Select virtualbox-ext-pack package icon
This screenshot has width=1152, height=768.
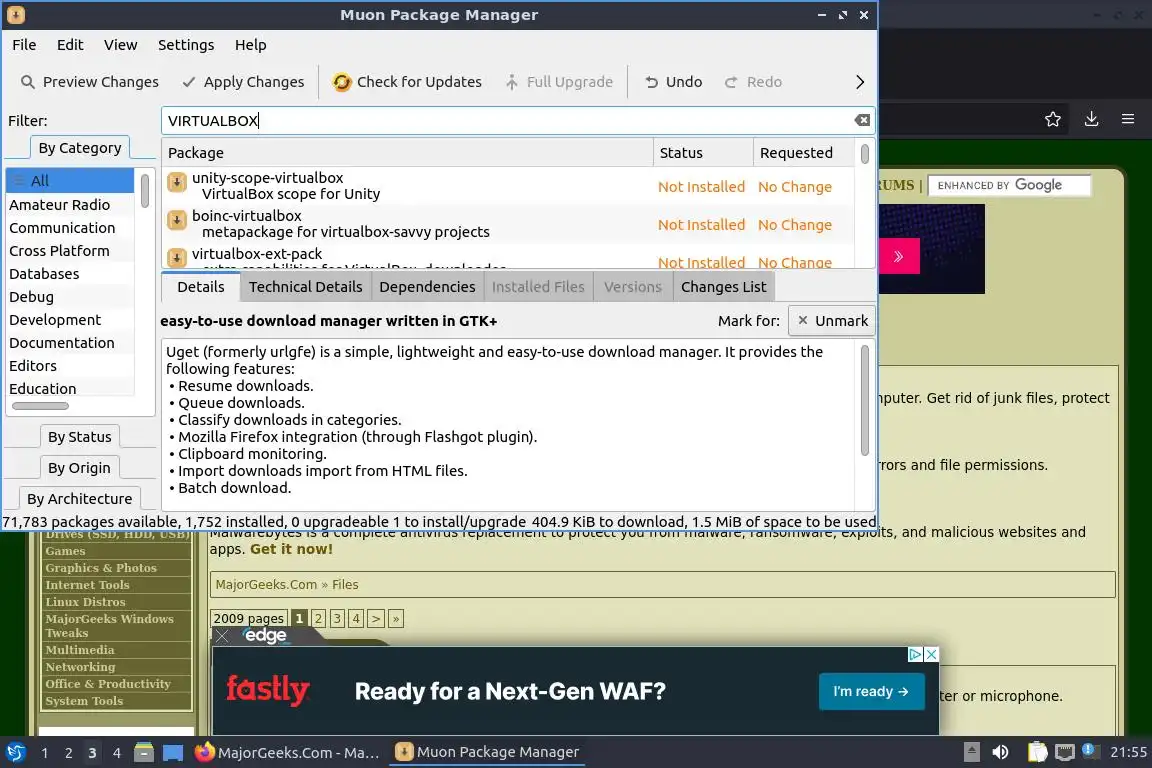(176, 257)
